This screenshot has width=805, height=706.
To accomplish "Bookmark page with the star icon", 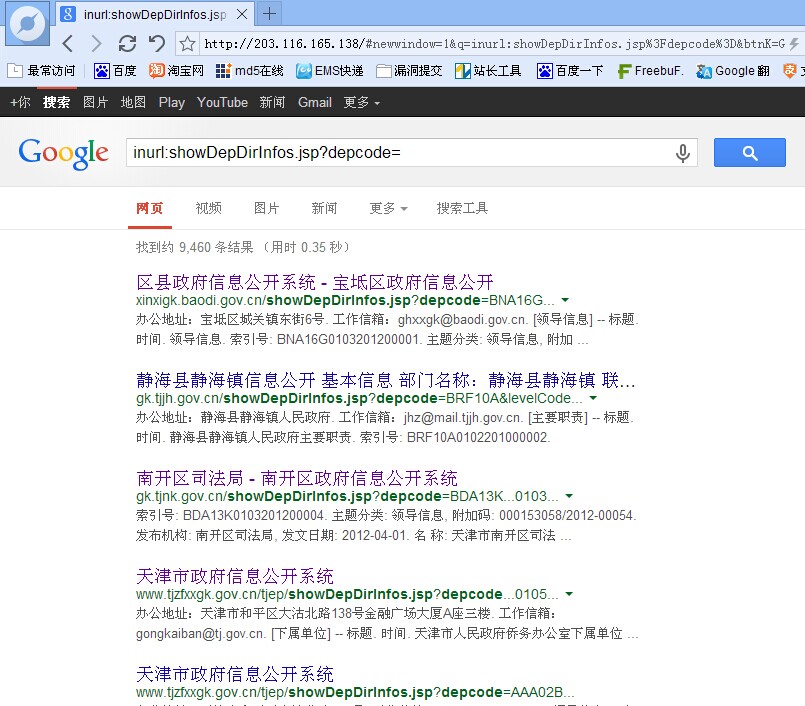I will (x=187, y=44).
